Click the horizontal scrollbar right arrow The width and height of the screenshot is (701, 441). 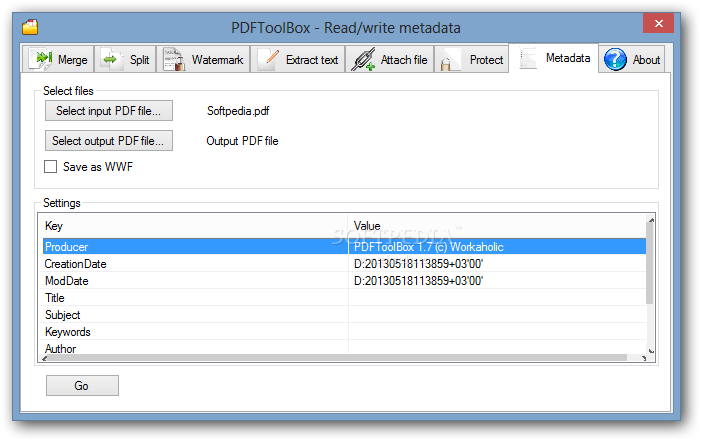pyautogui.click(x=643, y=358)
